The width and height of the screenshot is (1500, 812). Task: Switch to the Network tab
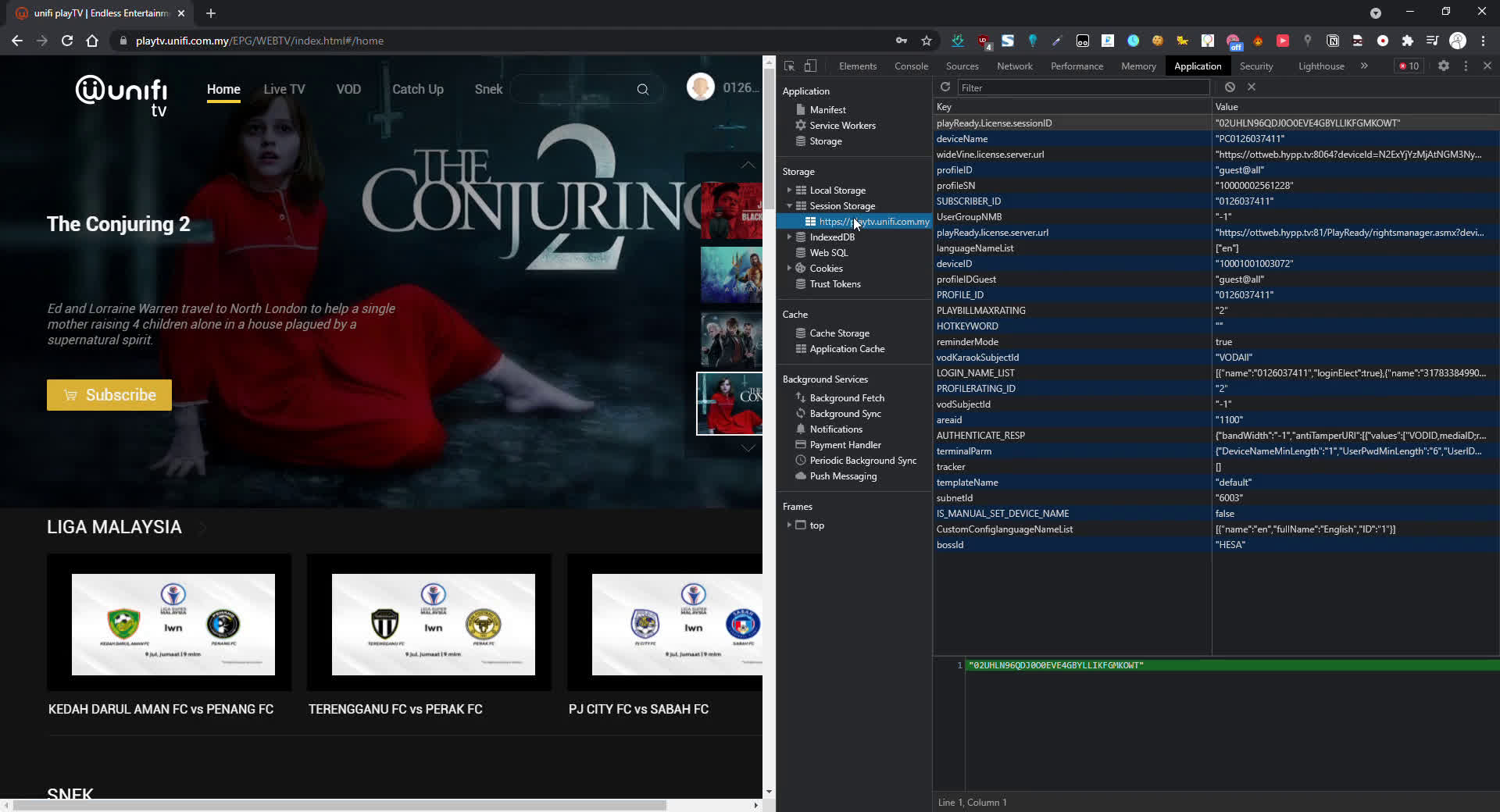(x=1014, y=66)
